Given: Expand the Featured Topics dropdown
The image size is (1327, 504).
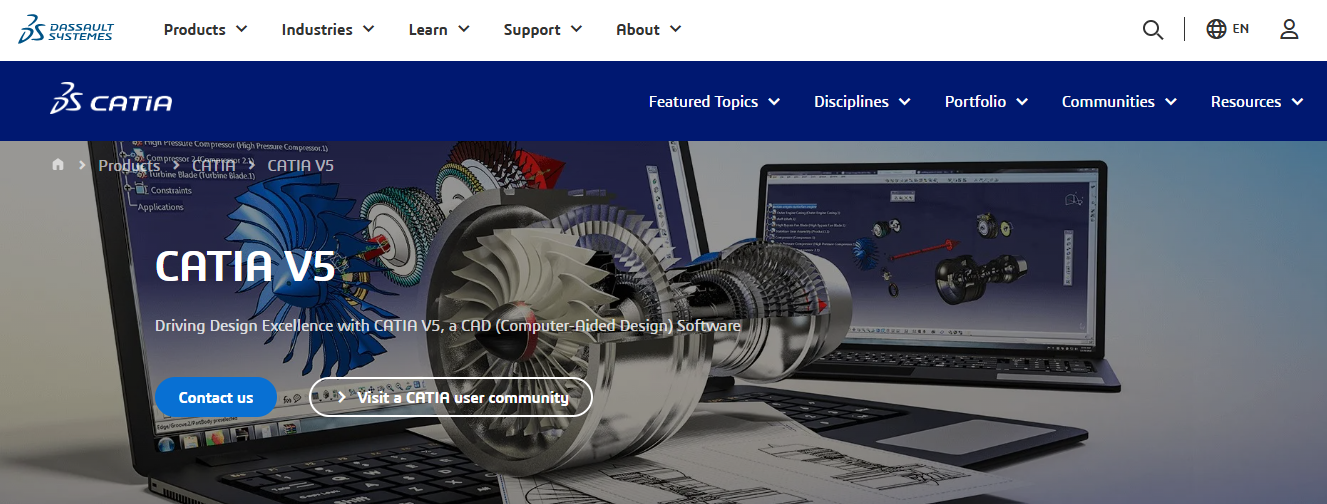Looking at the screenshot, I should point(714,101).
